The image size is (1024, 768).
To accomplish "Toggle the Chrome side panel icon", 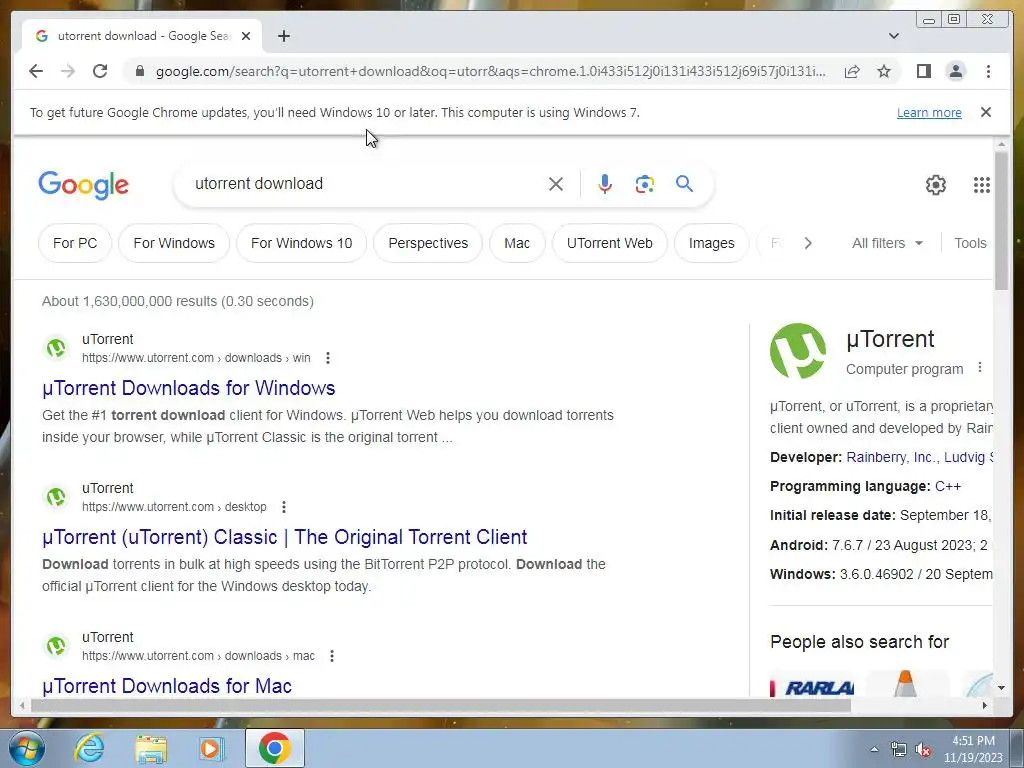I will click(x=923, y=71).
